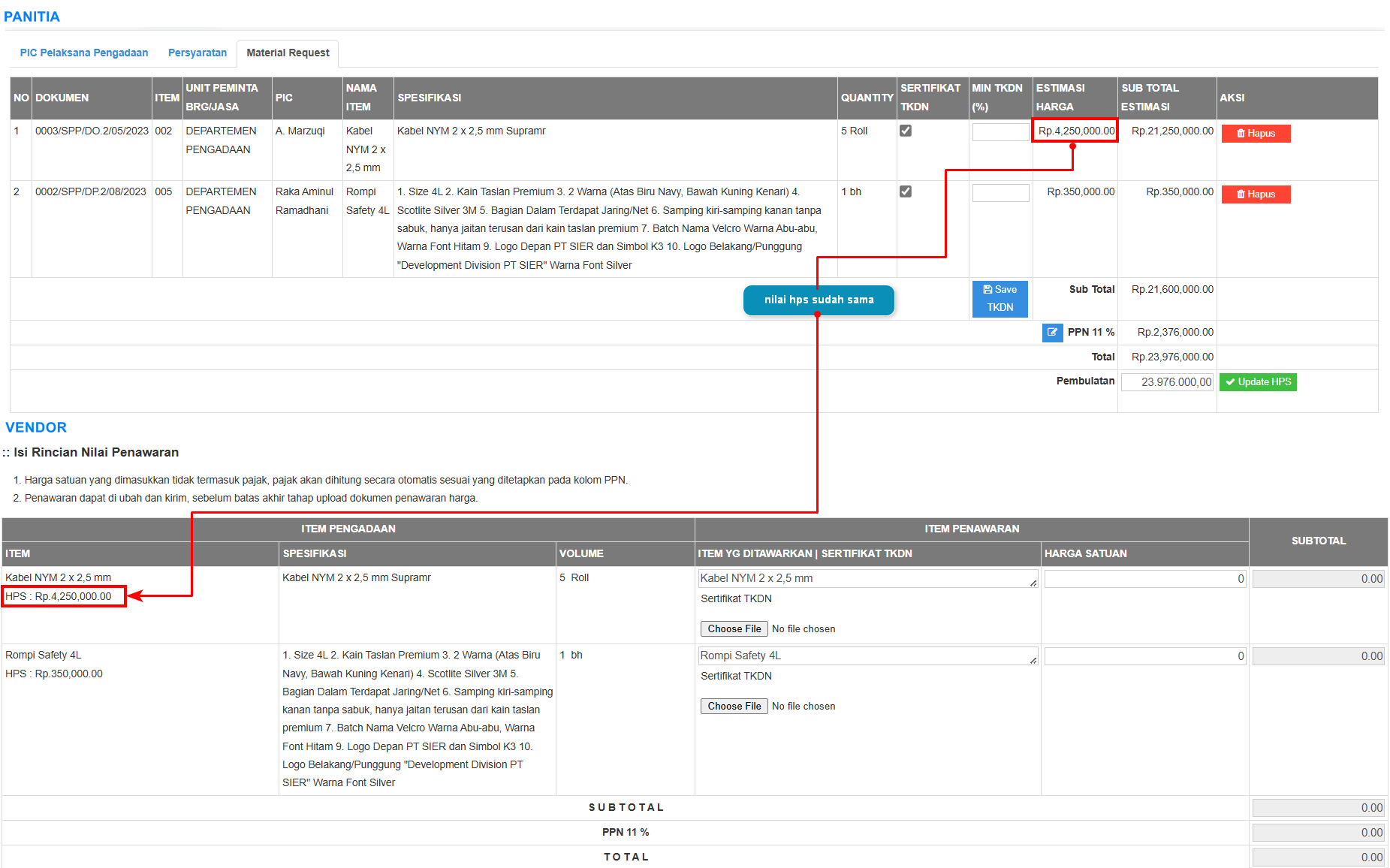
Task: Click Min TKDN field for Rompi Safety 4L
Action: (x=1000, y=193)
